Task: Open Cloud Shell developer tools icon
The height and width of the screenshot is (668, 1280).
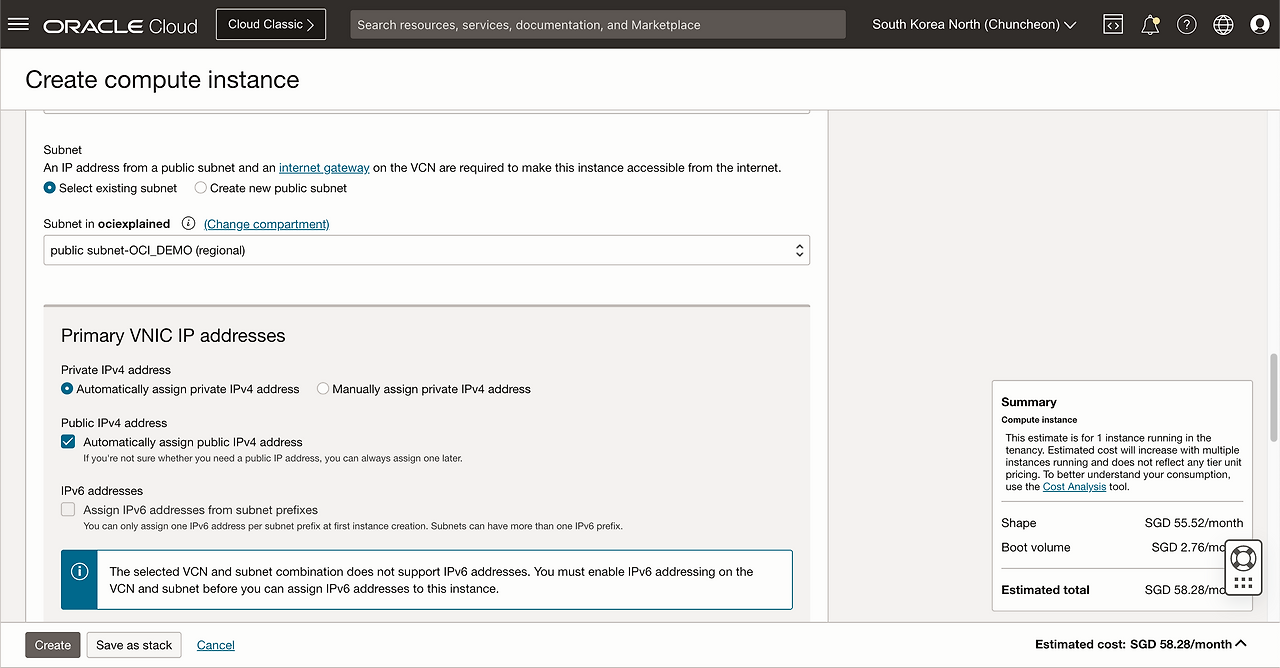Action: click(x=1113, y=25)
